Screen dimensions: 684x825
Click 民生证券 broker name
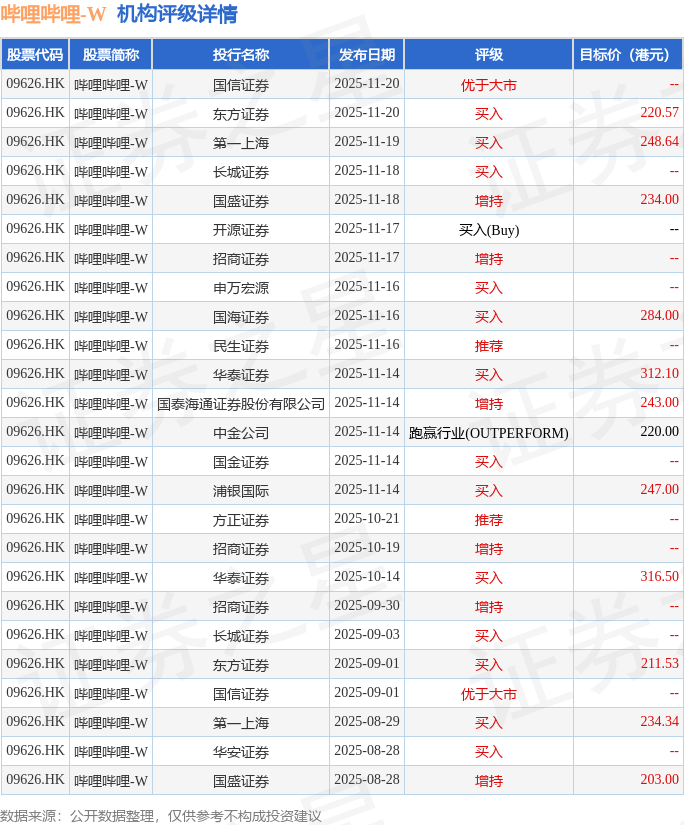click(x=241, y=346)
